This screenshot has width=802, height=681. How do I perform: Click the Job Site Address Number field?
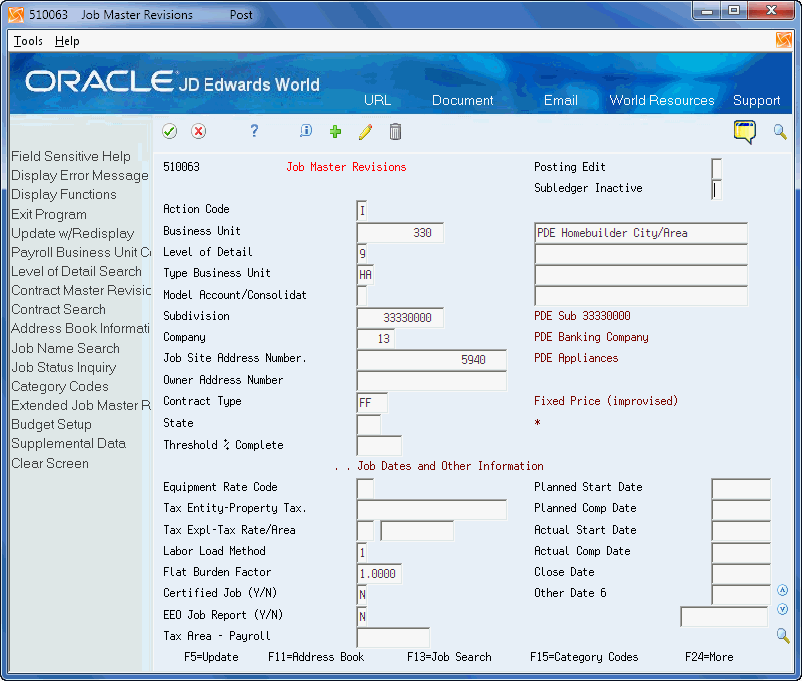[432, 360]
